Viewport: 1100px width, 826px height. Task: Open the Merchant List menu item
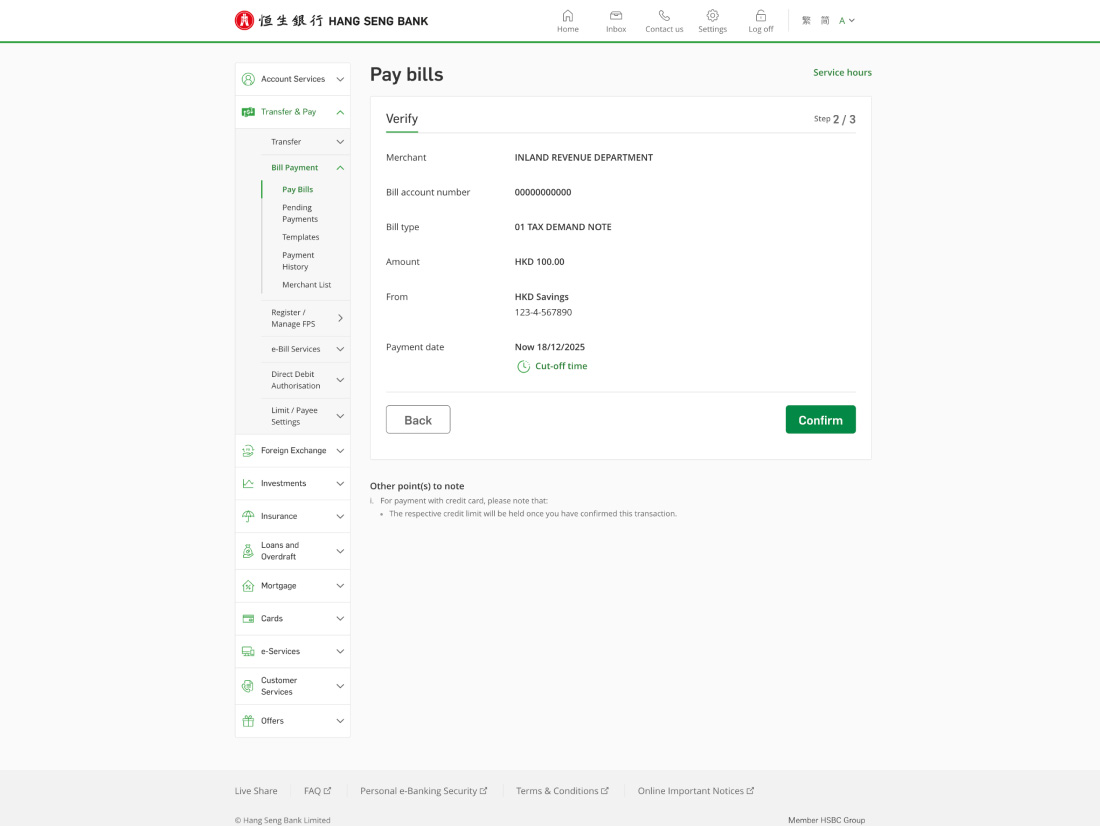click(306, 285)
